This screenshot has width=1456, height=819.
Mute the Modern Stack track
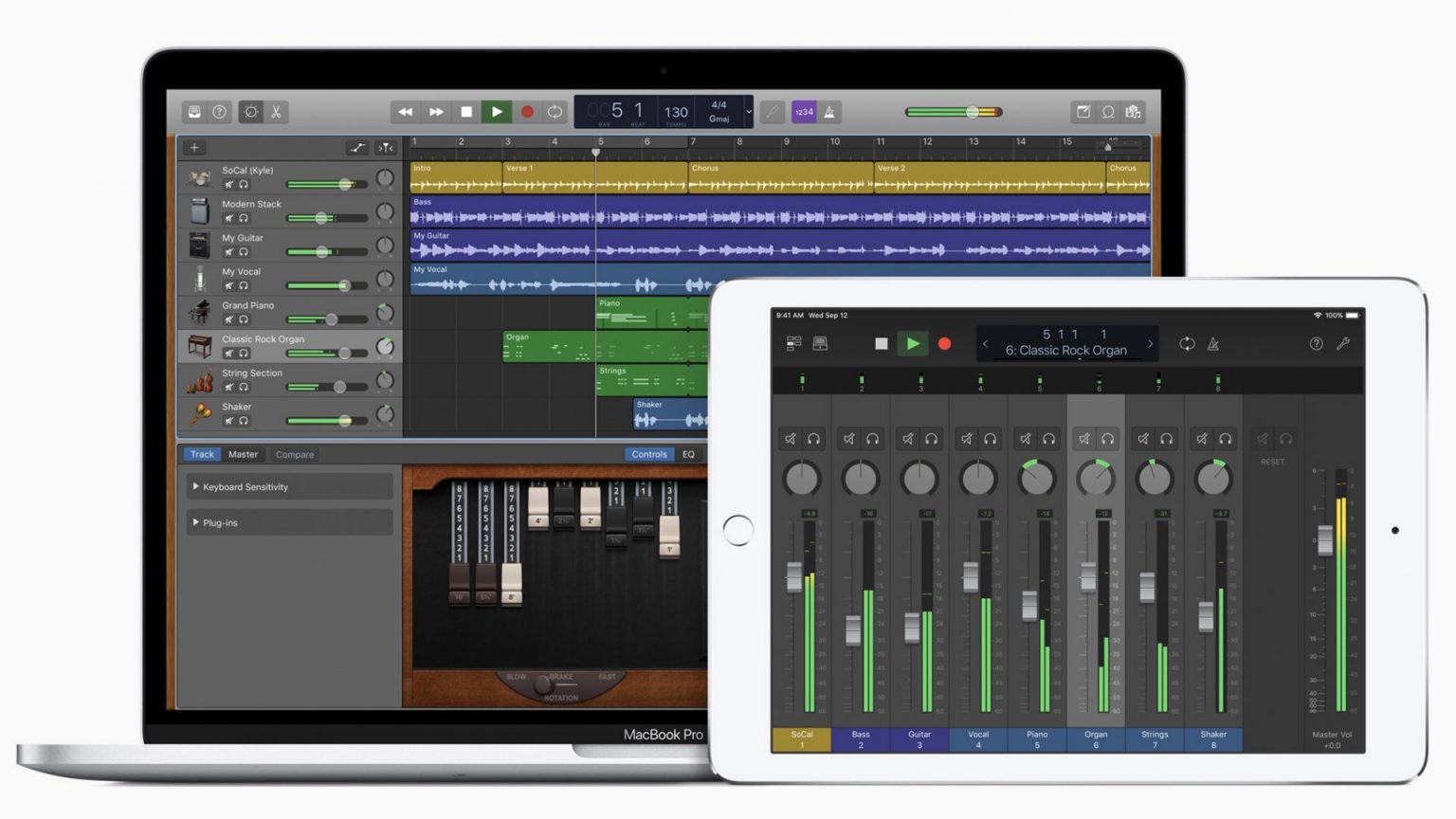pos(228,218)
